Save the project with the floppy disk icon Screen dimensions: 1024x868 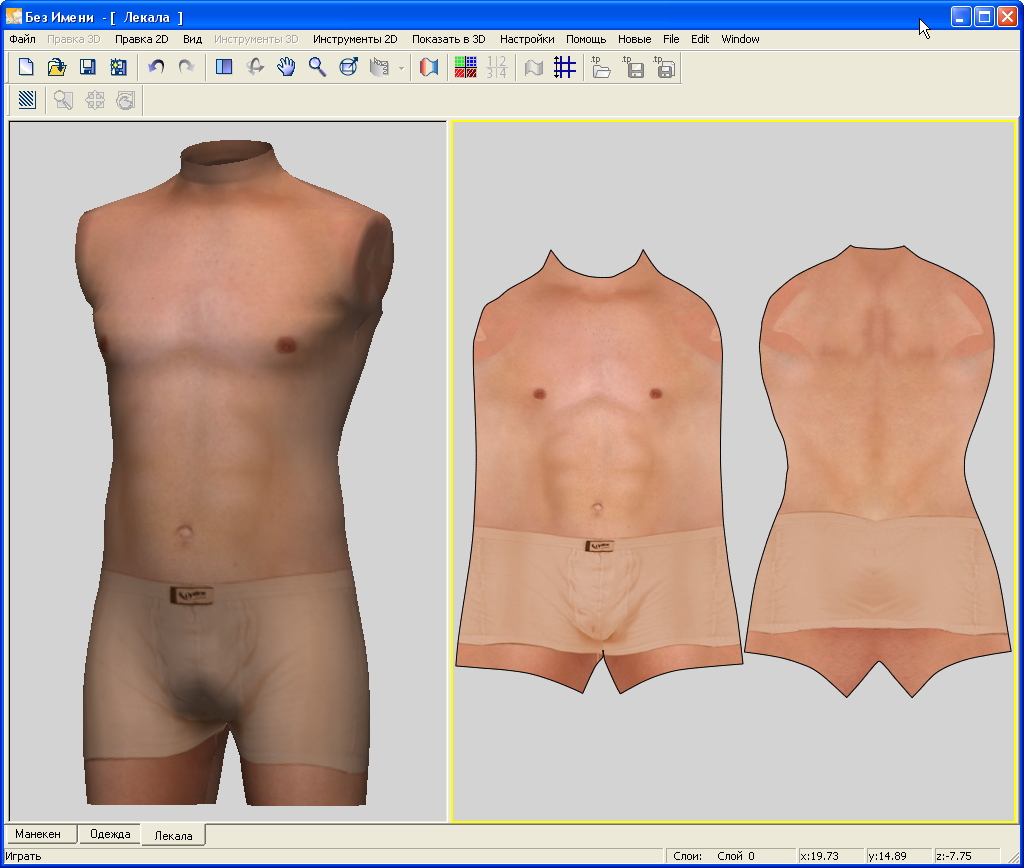(88, 68)
